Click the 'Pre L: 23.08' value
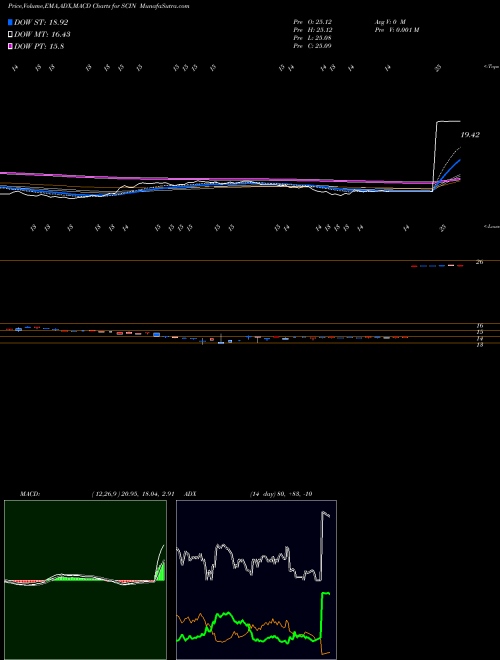500x660 pixels. pyautogui.click(x=313, y=37)
